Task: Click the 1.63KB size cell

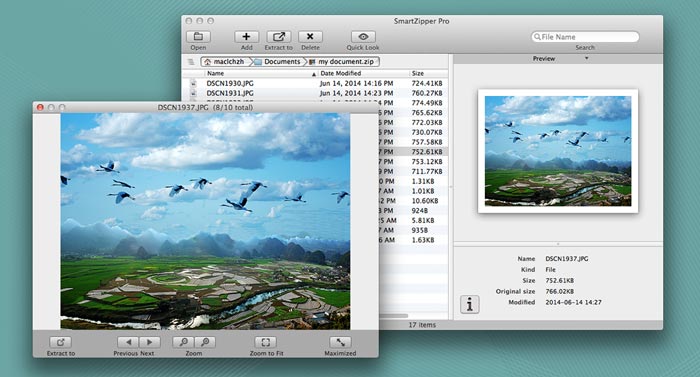Action: 423,240
